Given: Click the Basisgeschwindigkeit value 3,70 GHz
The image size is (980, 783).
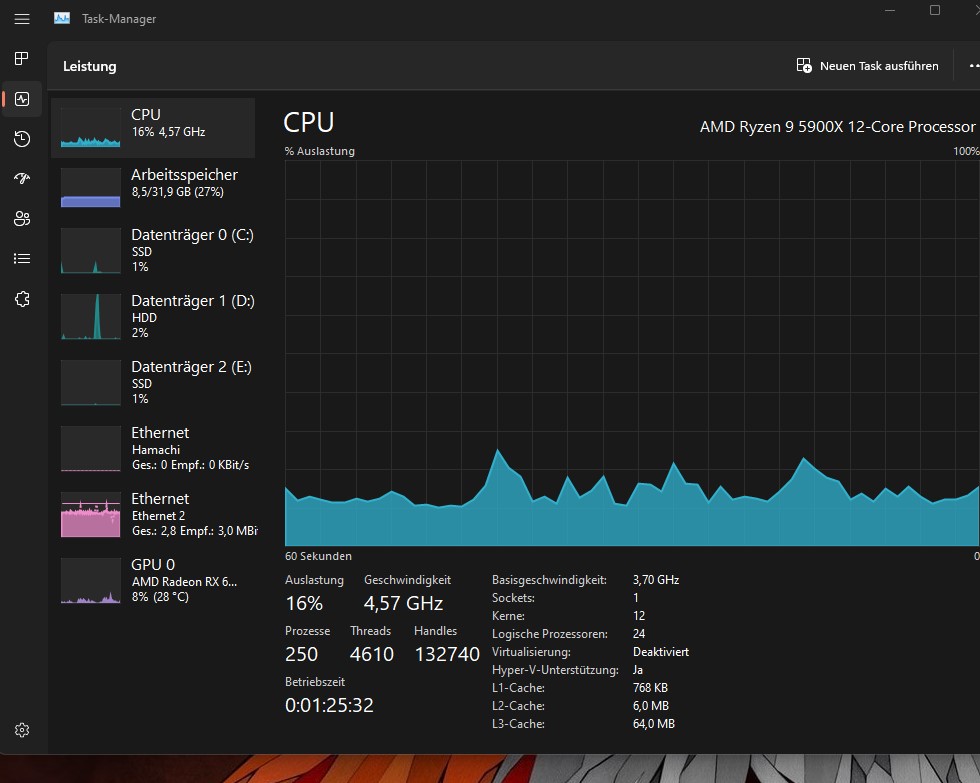Looking at the screenshot, I should (656, 580).
